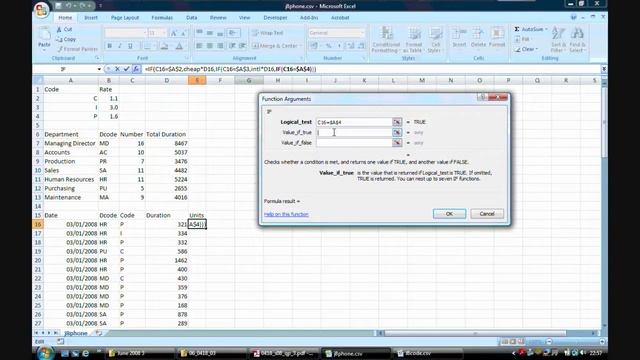
Task: Open Format as Table gallery
Action: [x=413, y=40]
